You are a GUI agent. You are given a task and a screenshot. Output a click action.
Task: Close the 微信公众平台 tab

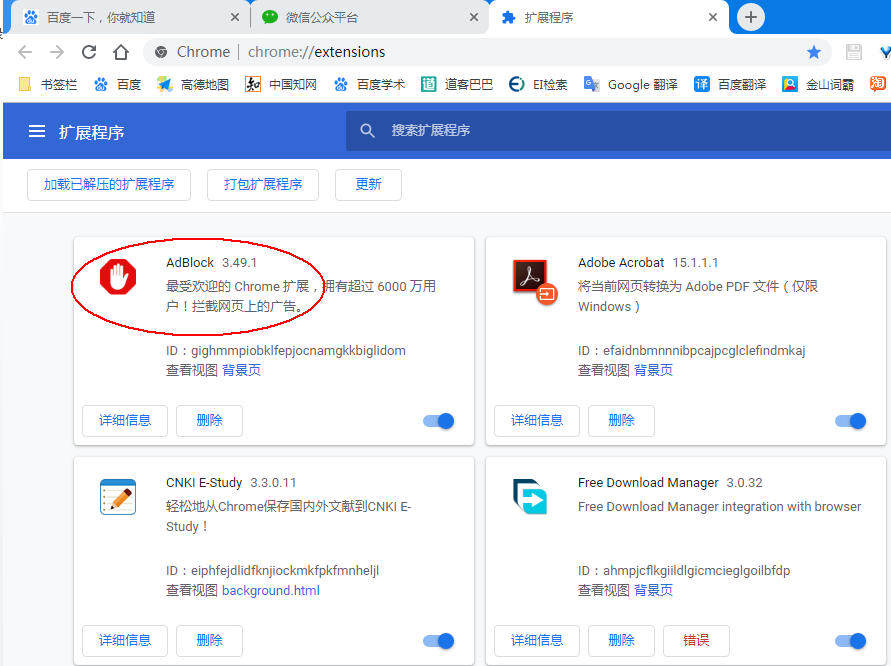pyautogui.click(x=473, y=18)
